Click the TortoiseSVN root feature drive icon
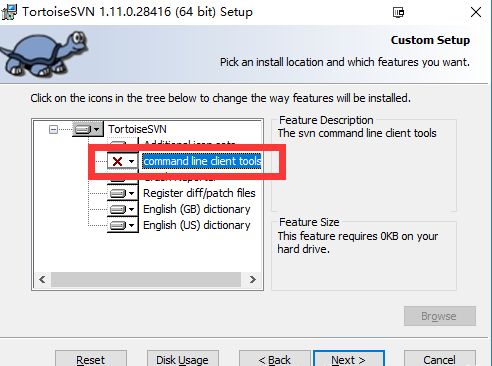 [x=83, y=129]
